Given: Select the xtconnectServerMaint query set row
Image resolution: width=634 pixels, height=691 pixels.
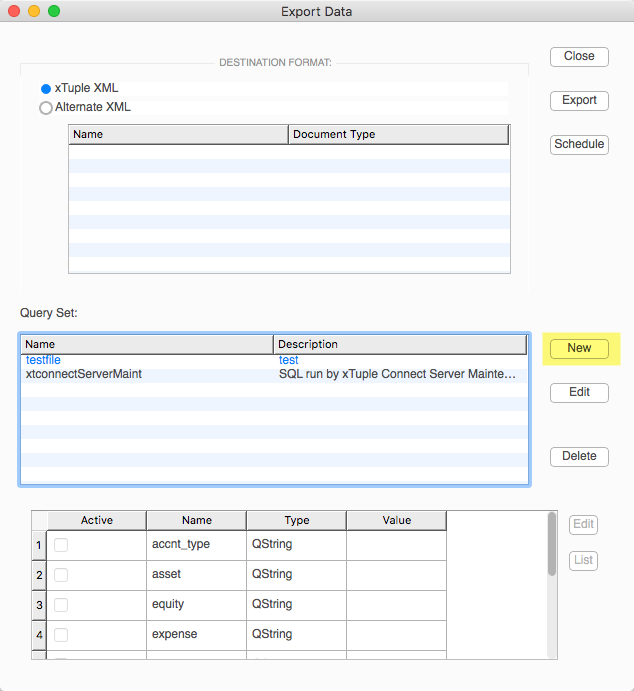Looking at the screenshot, I should [274, 375].
